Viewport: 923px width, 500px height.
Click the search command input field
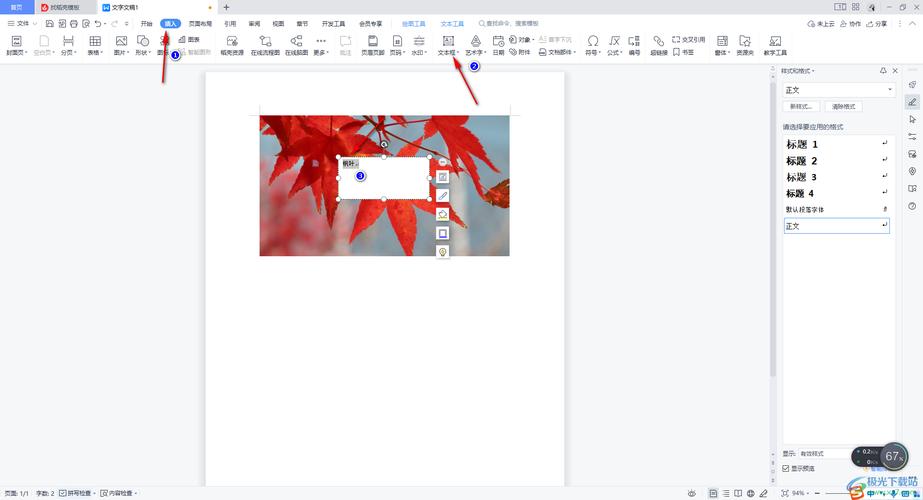[x=511, y=24]
